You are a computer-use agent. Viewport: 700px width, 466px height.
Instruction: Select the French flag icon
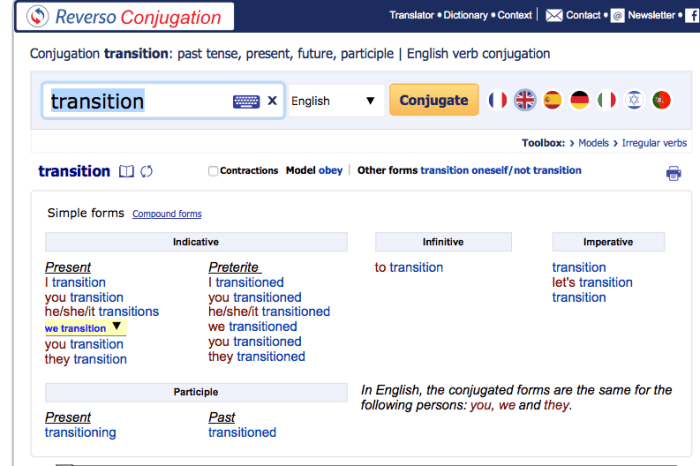(498, 100)
